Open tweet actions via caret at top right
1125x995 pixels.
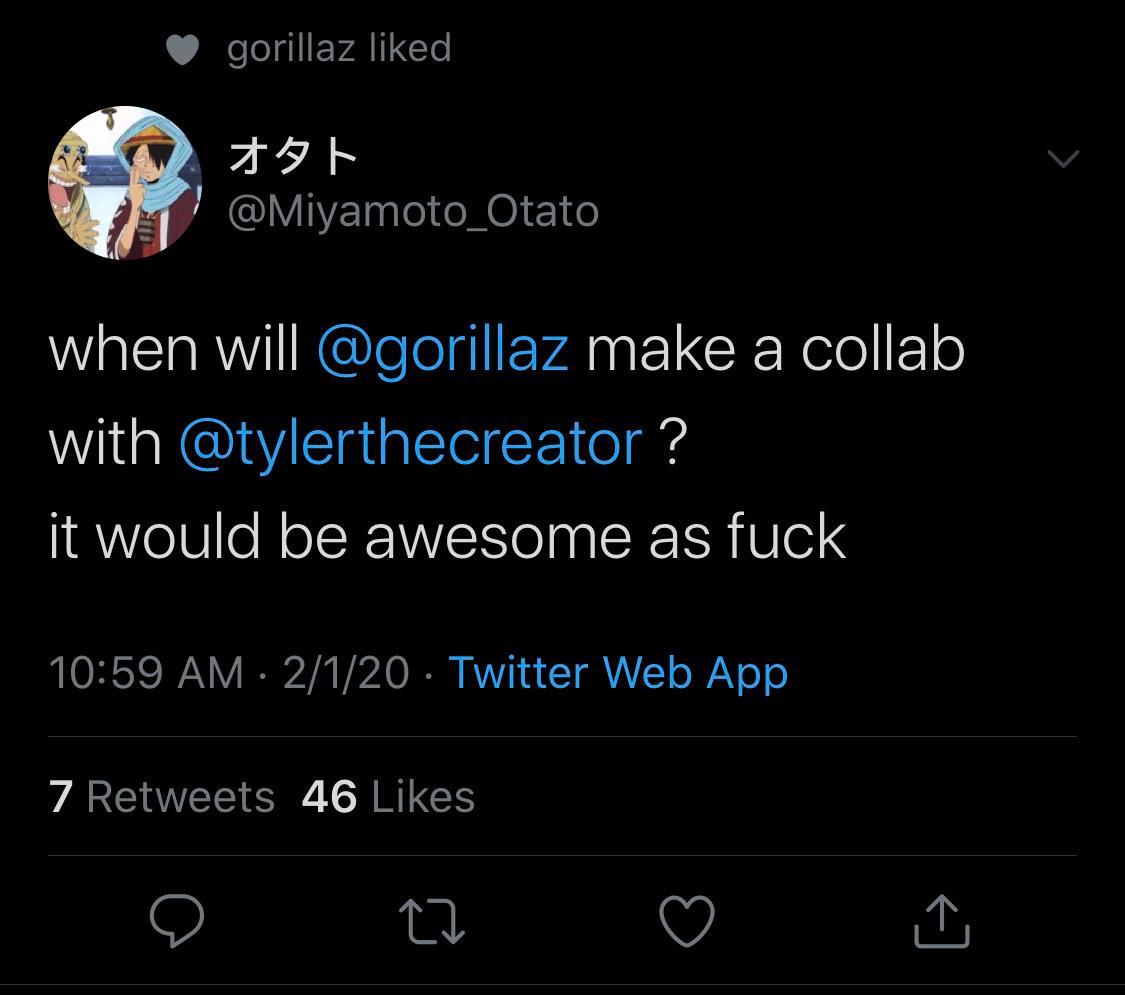[1065, 157]
